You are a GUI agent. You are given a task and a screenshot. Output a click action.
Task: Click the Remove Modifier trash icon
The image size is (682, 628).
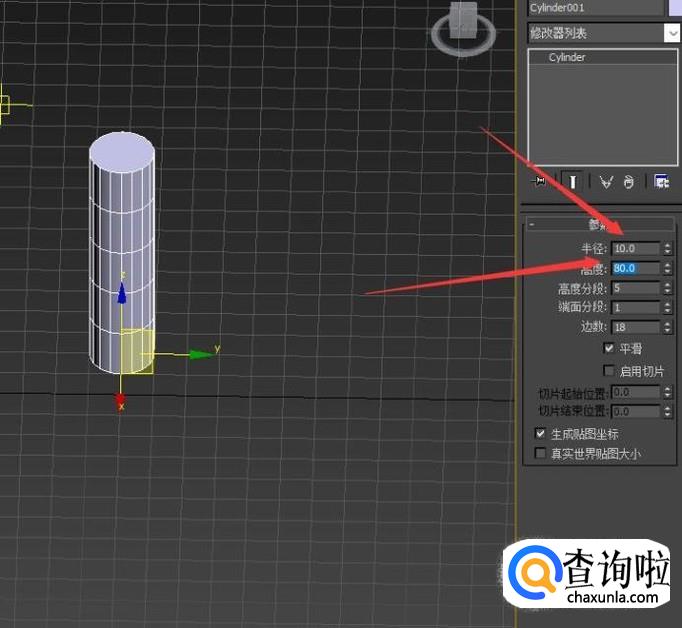(629, 182)
